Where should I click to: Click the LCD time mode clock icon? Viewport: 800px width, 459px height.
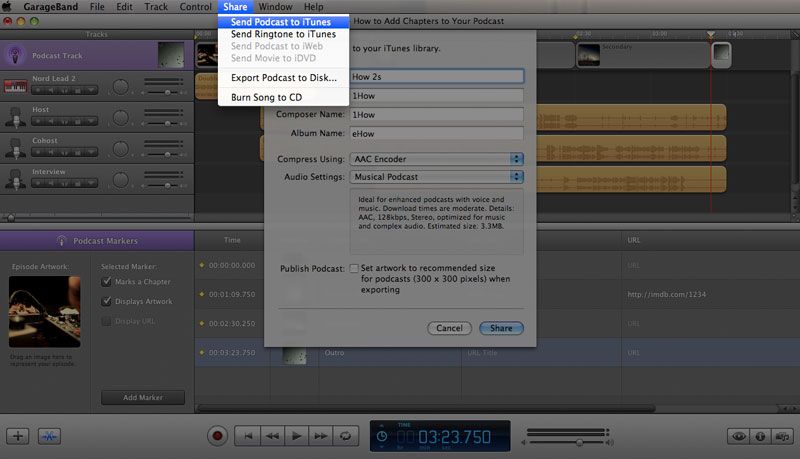382,437
